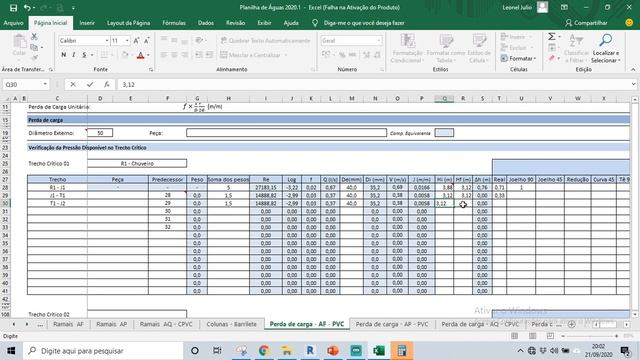Open Windows Start menu

pyautogui.click(x=11, y=351)
